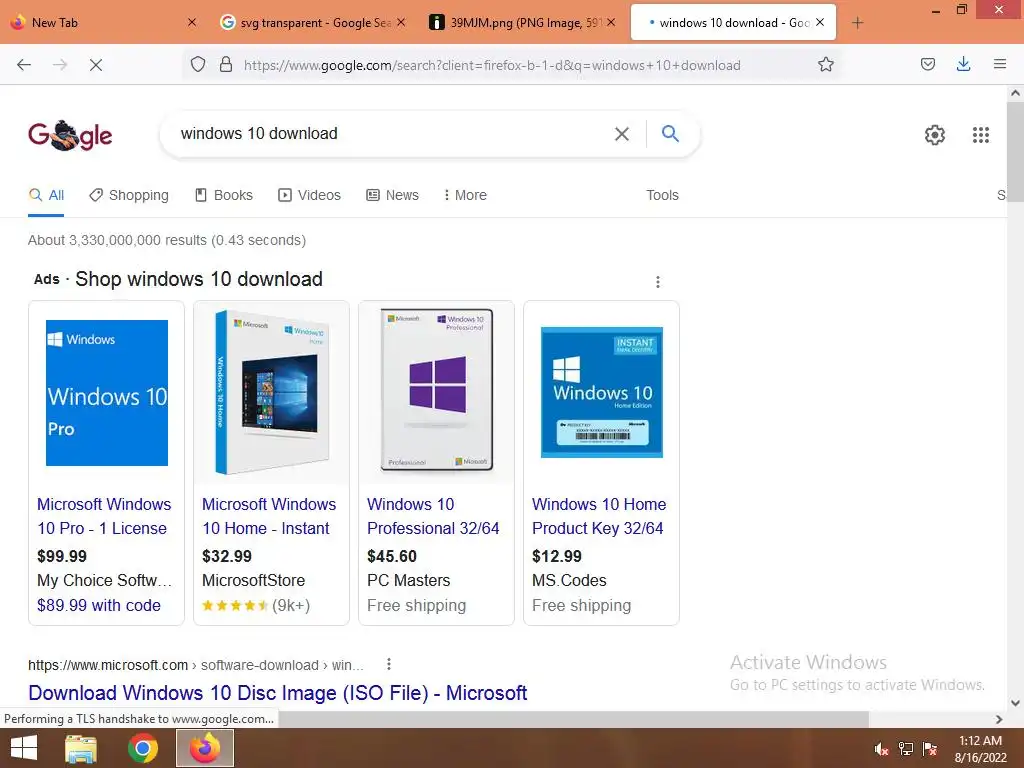Click the MicrosoftStore seller name

[253, 581]
